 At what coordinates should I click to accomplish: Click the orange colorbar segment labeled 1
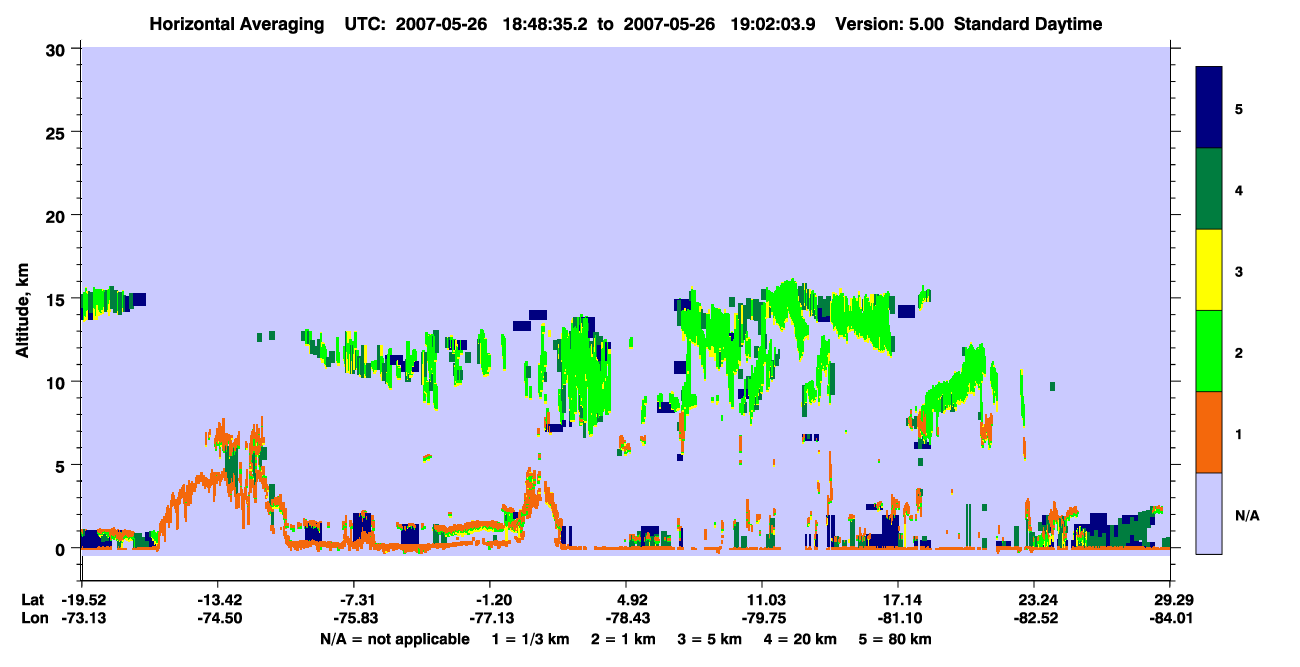(x=1209, y=431)
